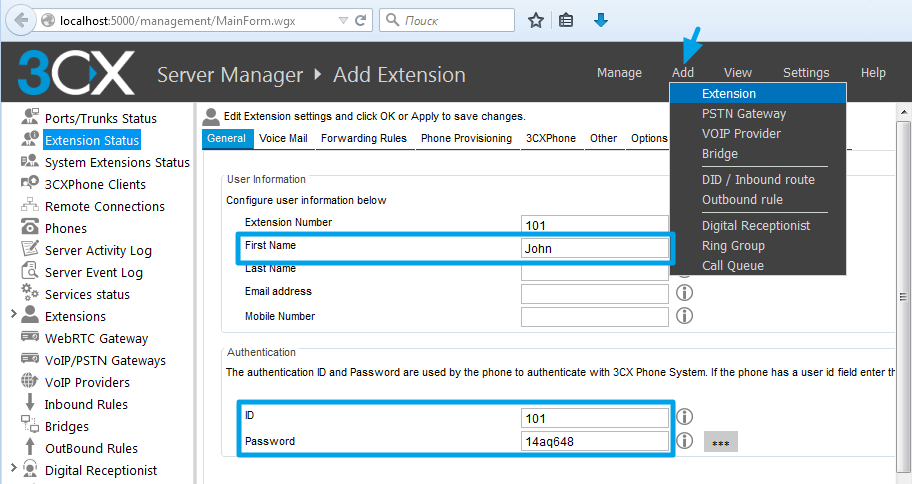Open Server Activity Log in sidebar
The height and width of the screenshot is (484, 912).
[x=98, y=250]
